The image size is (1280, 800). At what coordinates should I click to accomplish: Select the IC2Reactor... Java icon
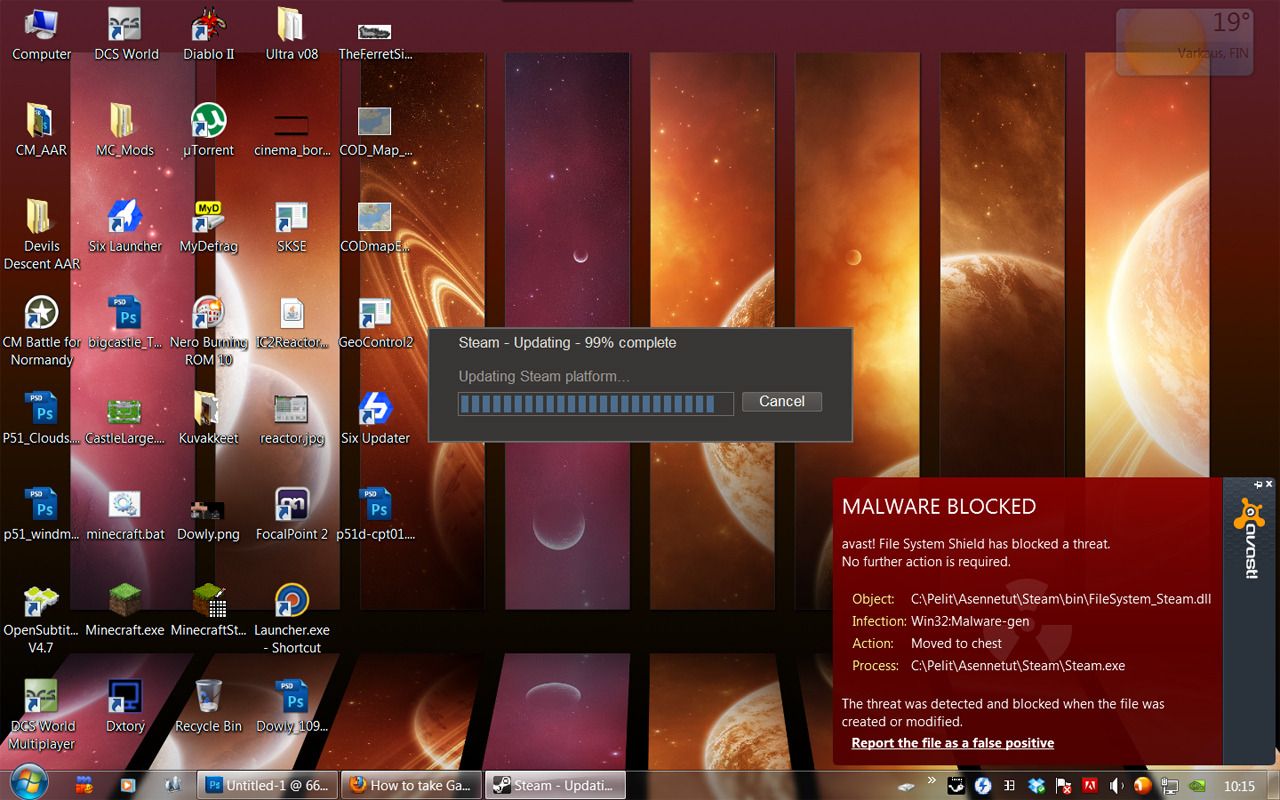coord(291,322)
